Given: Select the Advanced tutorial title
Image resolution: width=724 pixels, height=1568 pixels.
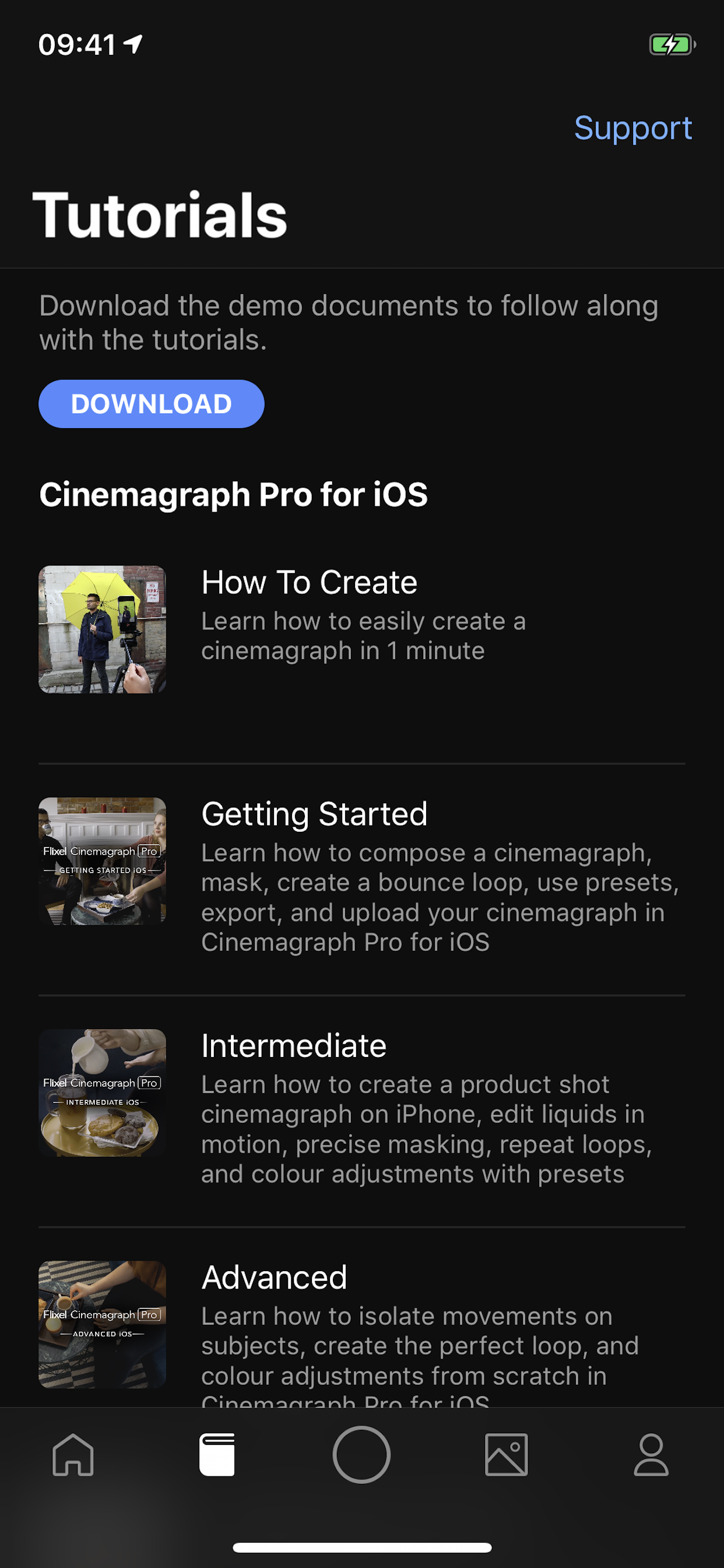Looking at the screenshot, I should tap(275, 1277).
